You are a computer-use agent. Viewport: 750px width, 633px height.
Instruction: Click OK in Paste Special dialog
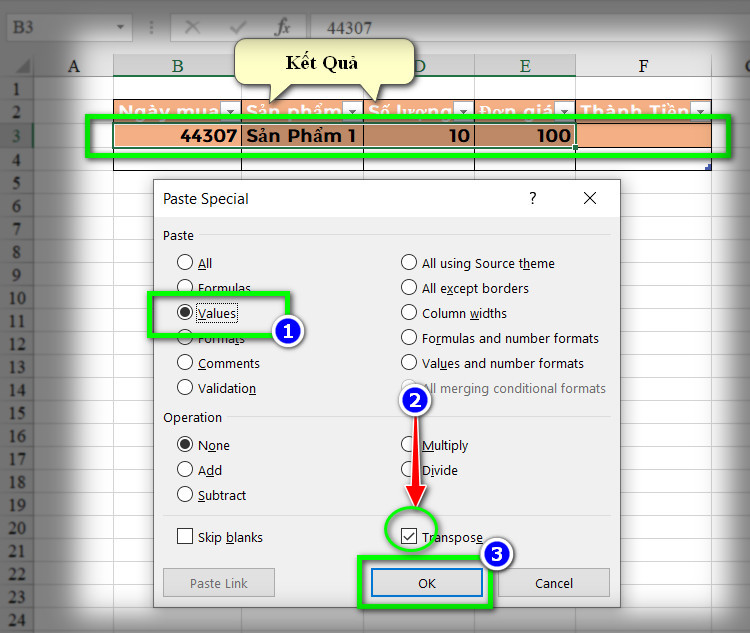(x=427, y=583)
